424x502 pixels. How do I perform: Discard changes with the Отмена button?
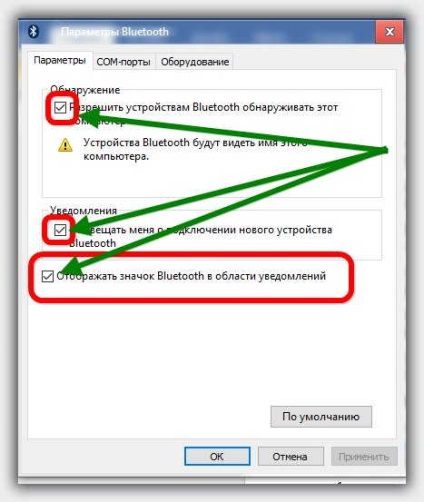click(290, 456)
